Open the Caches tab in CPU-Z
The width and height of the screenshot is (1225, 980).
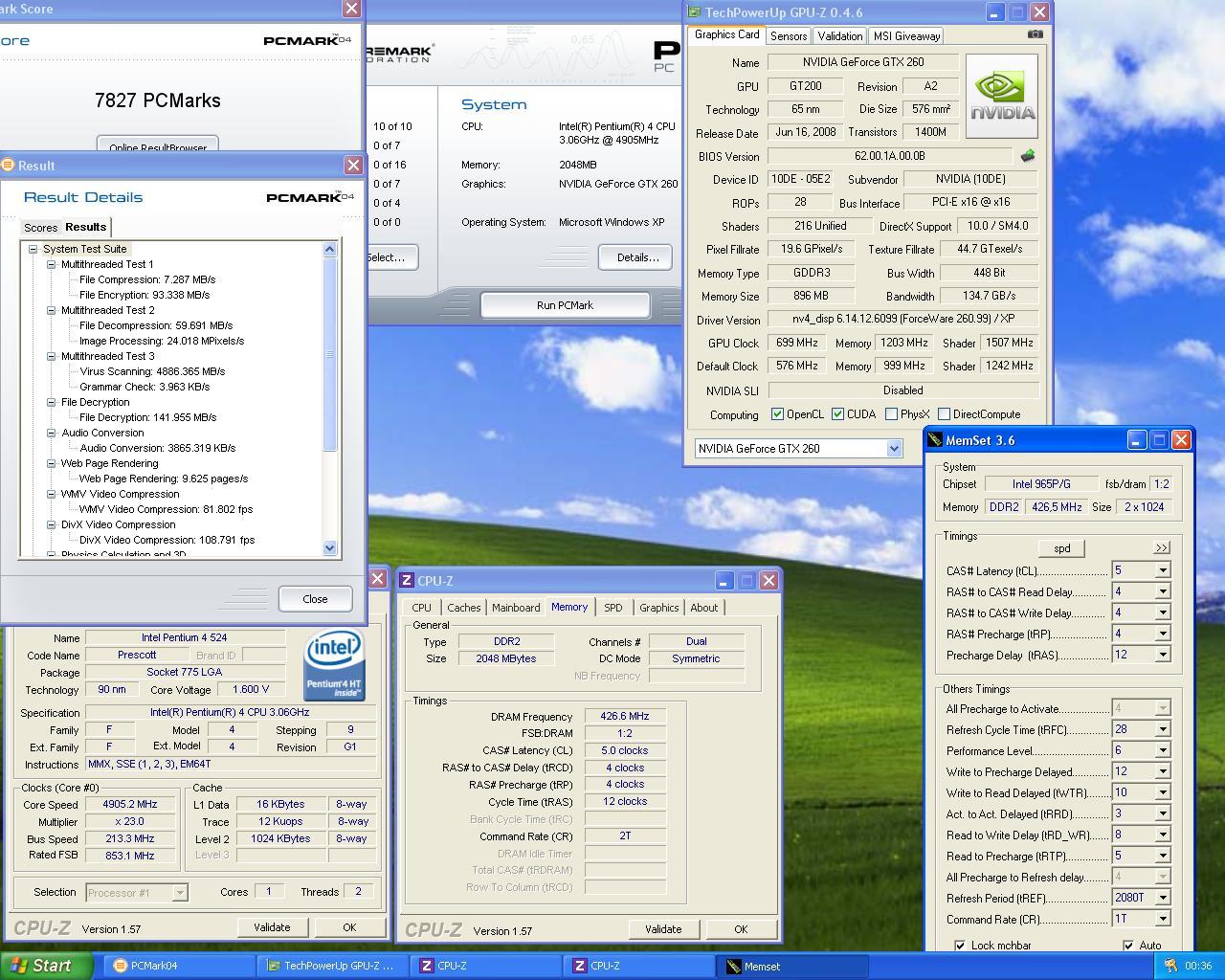click(x=464, y=608)
